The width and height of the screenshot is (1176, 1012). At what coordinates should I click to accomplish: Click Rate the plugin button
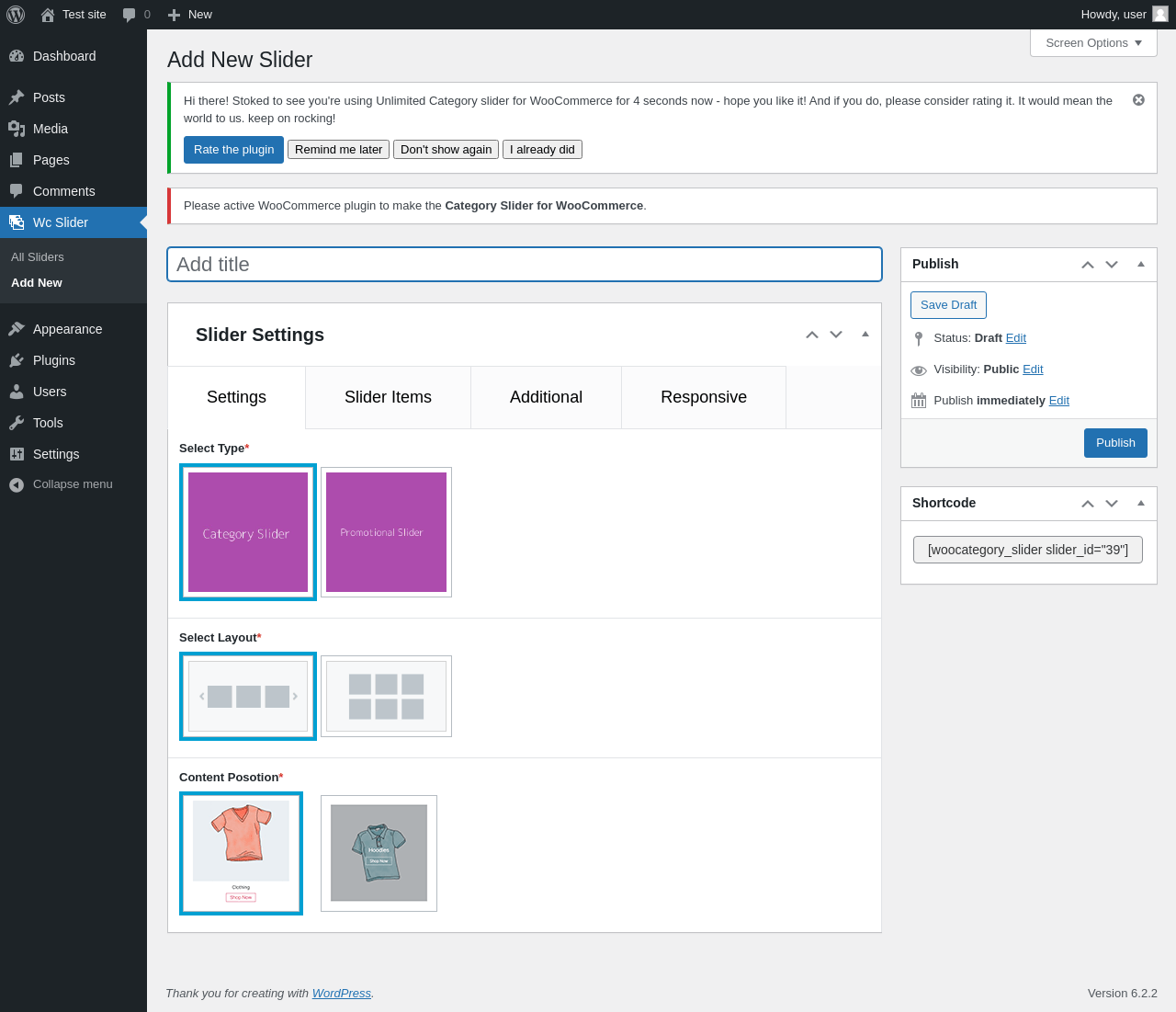pos(233,150)
